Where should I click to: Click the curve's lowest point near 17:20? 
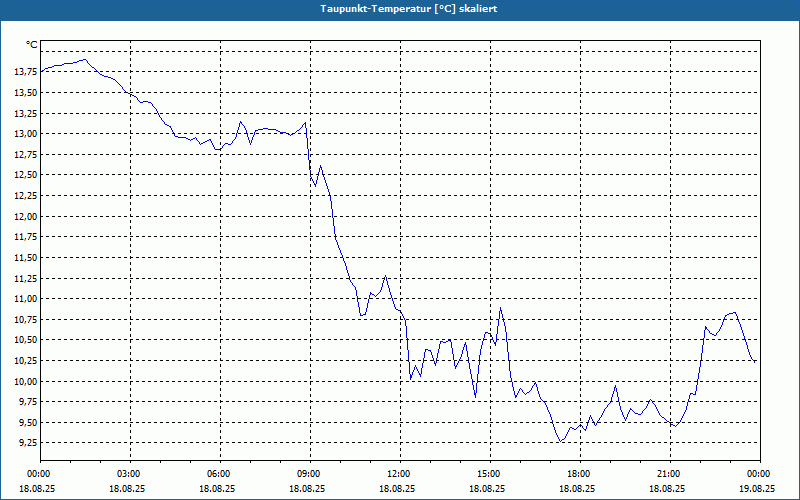click(560, 441)
